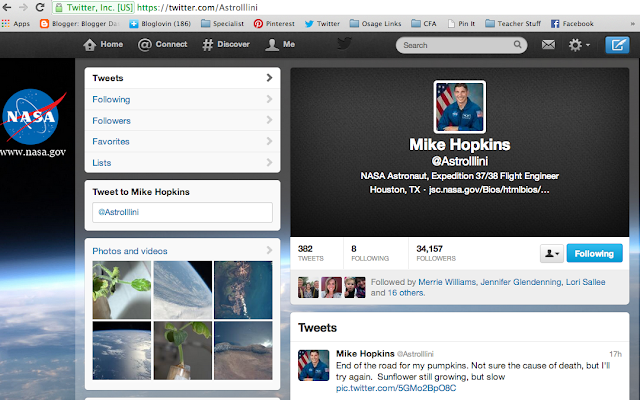This screenshot has height=400, width=640.
Task: Open the jsc.nasa.gov bio link
Action: (489, 190)
